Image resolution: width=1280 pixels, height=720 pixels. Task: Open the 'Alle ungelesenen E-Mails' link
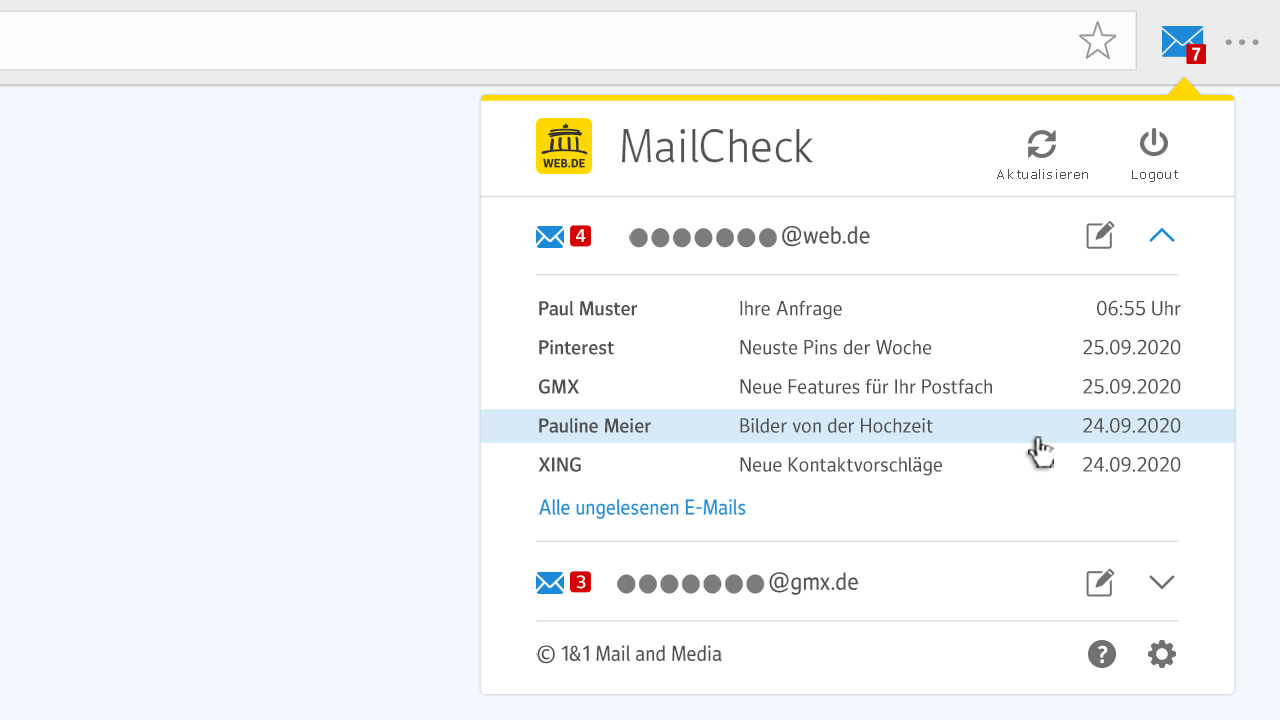coord(642,508)
